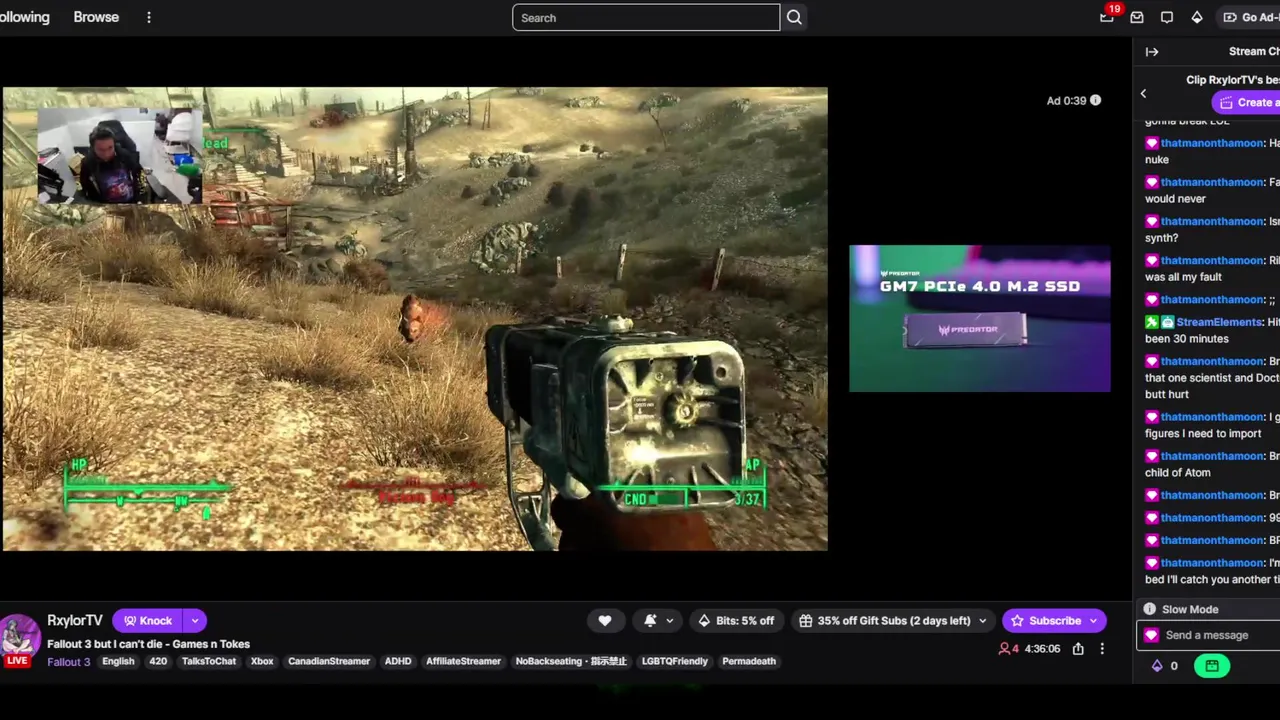Image resolution: width=1280 pixels, height=720 pixels.
Task: Open the three-dot menu next to Browse
Action: point(148,17)
